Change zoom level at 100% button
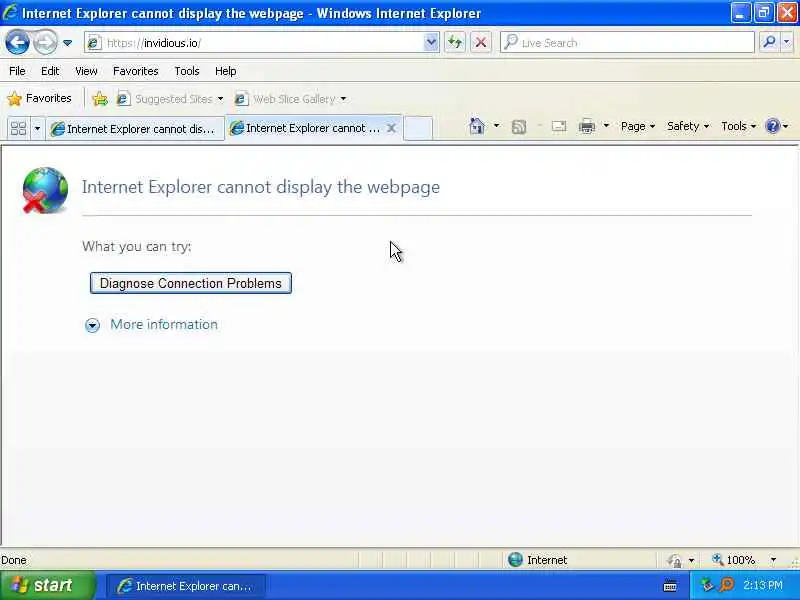This screenshot has height=600, width=800. tap(734, 560)
